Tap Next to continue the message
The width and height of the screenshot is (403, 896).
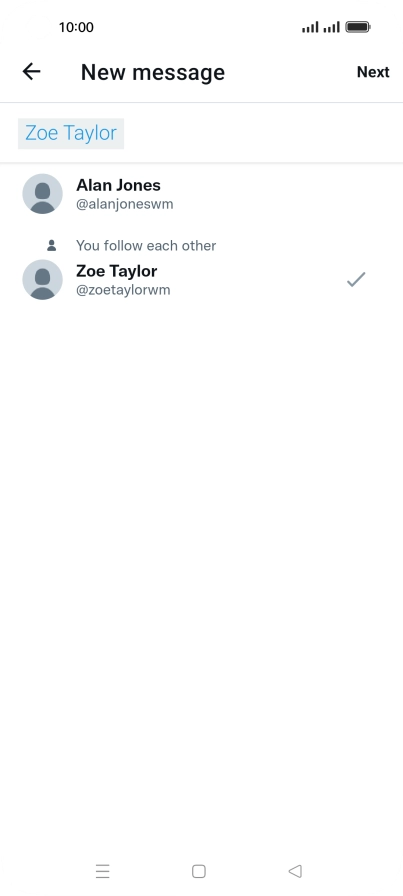(x=373, y=72)
